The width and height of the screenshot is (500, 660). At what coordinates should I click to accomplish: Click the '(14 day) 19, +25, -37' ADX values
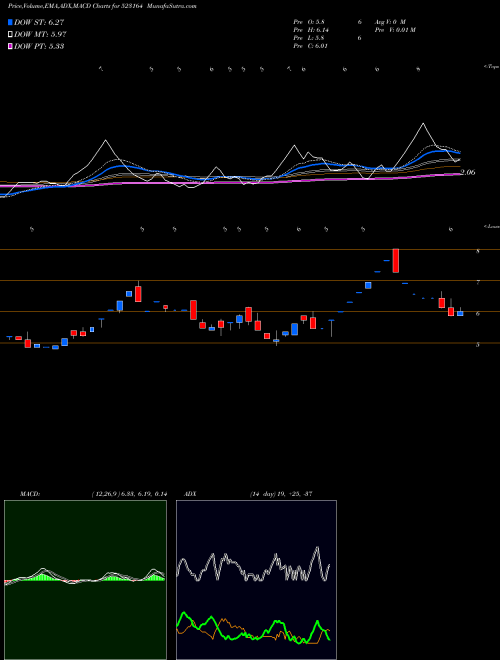pyautogui.click(x=280, y=494)
